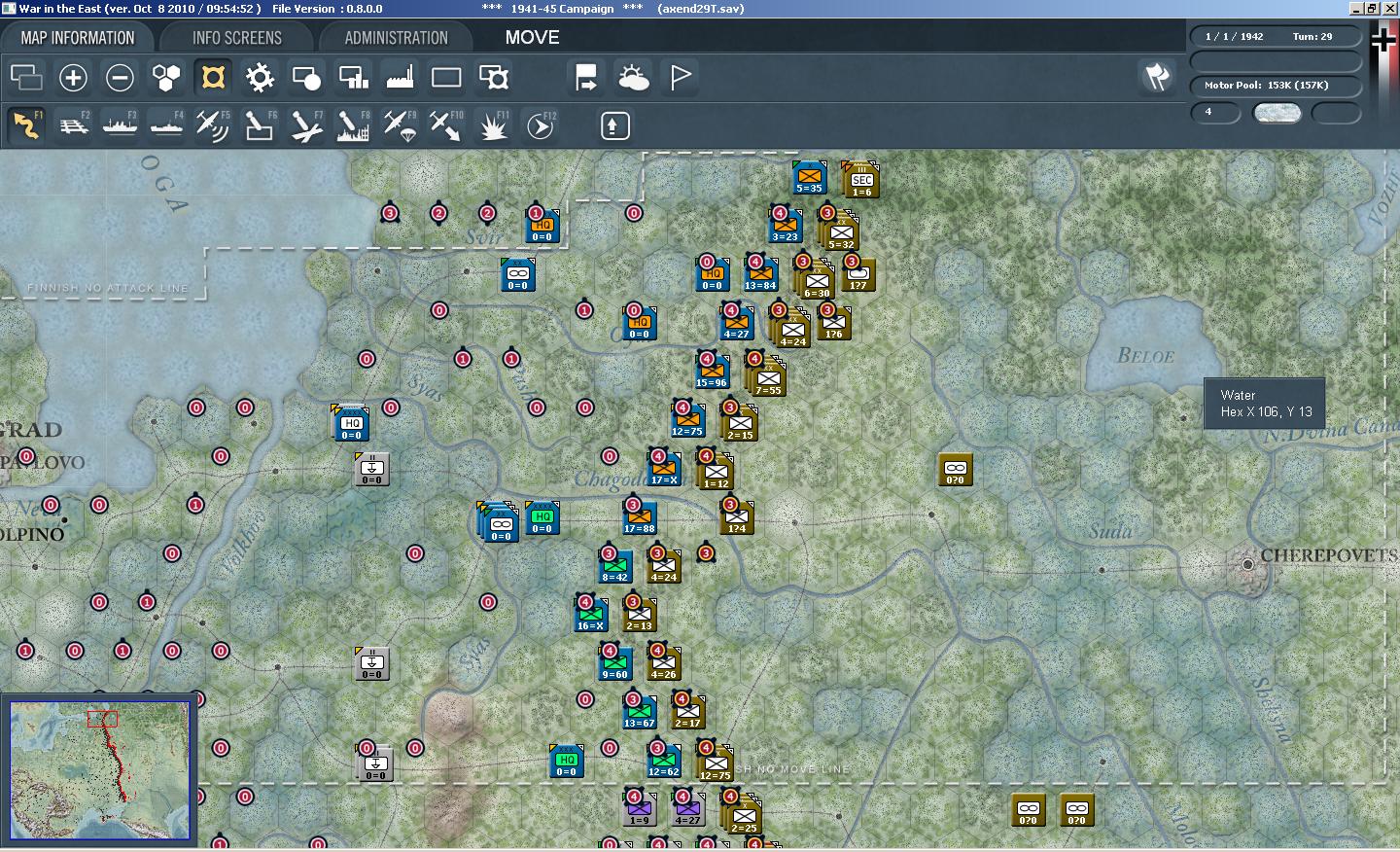Select the SEC 1=6 unit counter
Screen dimensions: 1400x852
point(861,180)
